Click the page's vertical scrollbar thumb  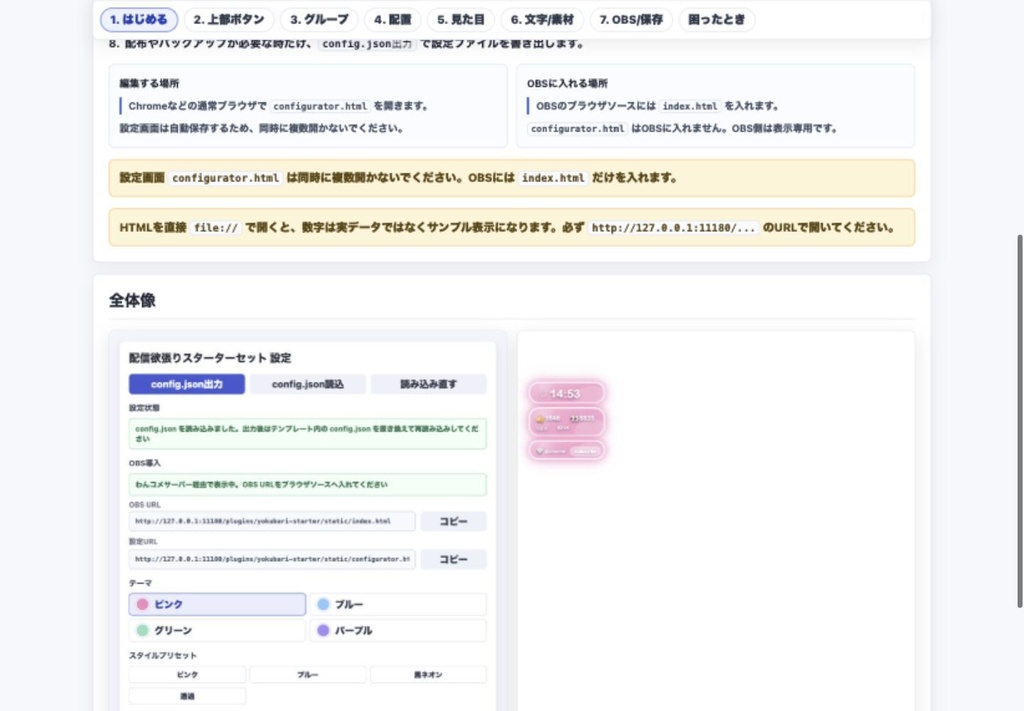pyautogui.click(x=1019, y=421)
